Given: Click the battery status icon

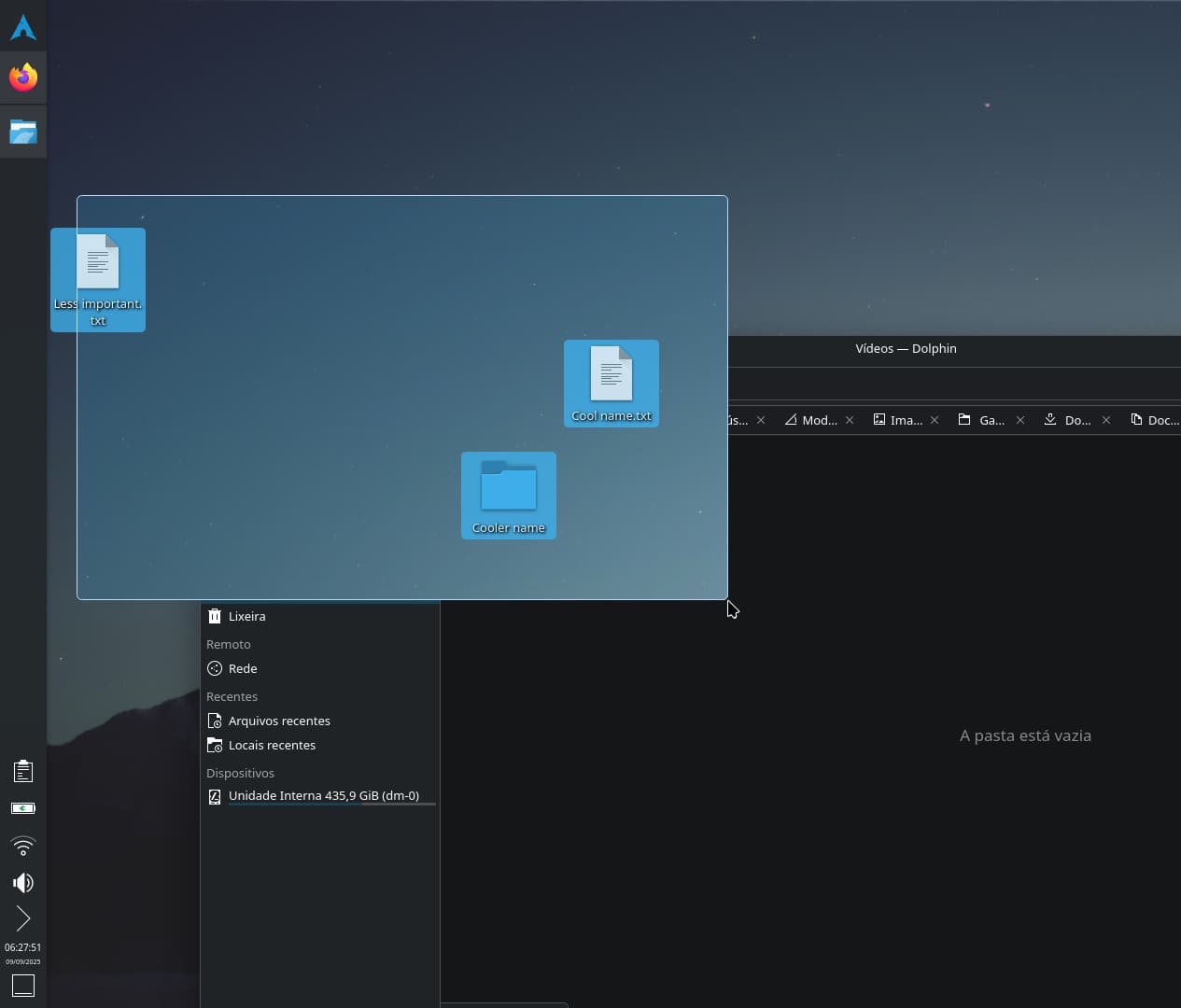Looking at the screenshot, I should click(x=23, y=808).
